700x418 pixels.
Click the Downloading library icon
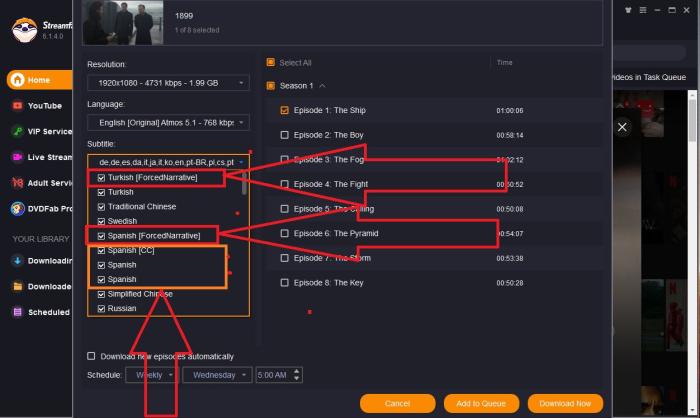18,261
